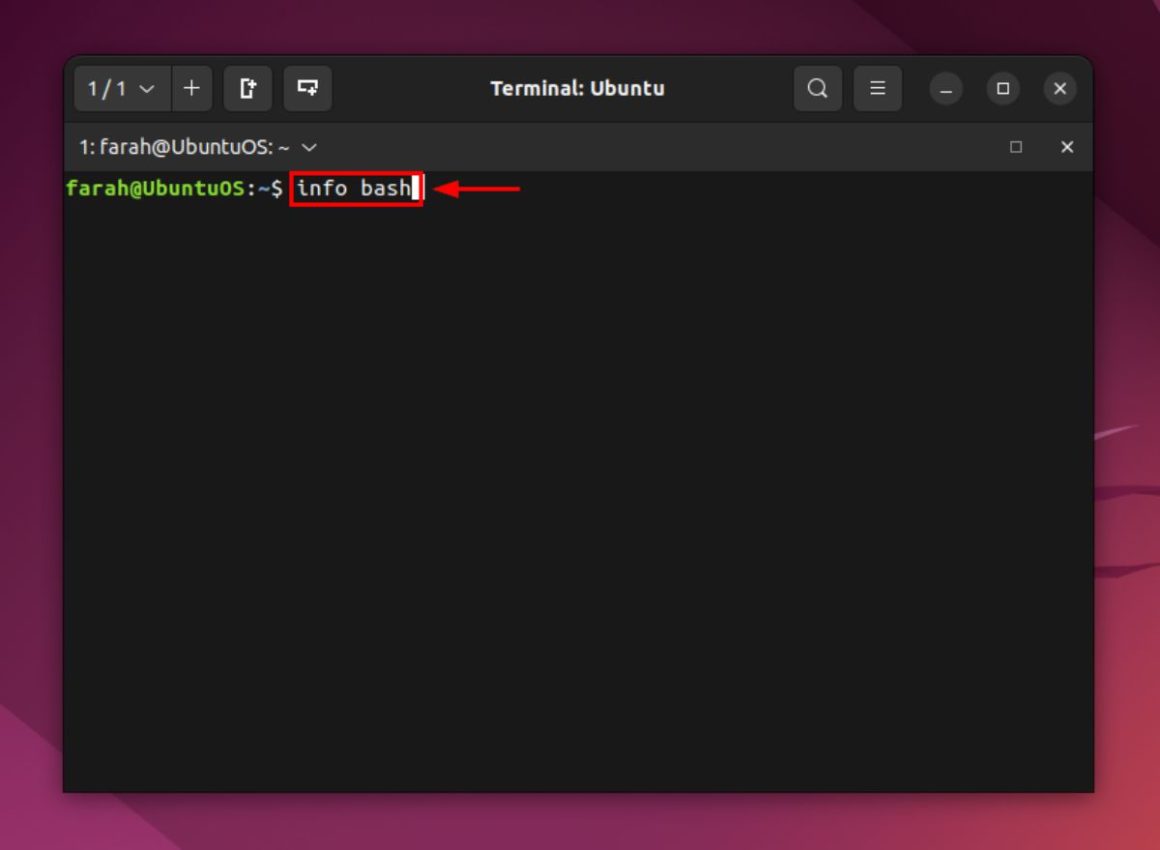This screenshot has height=850, width=1160.
Task: Add a new session using the plus icon
Action: click(x=191, y=88)
